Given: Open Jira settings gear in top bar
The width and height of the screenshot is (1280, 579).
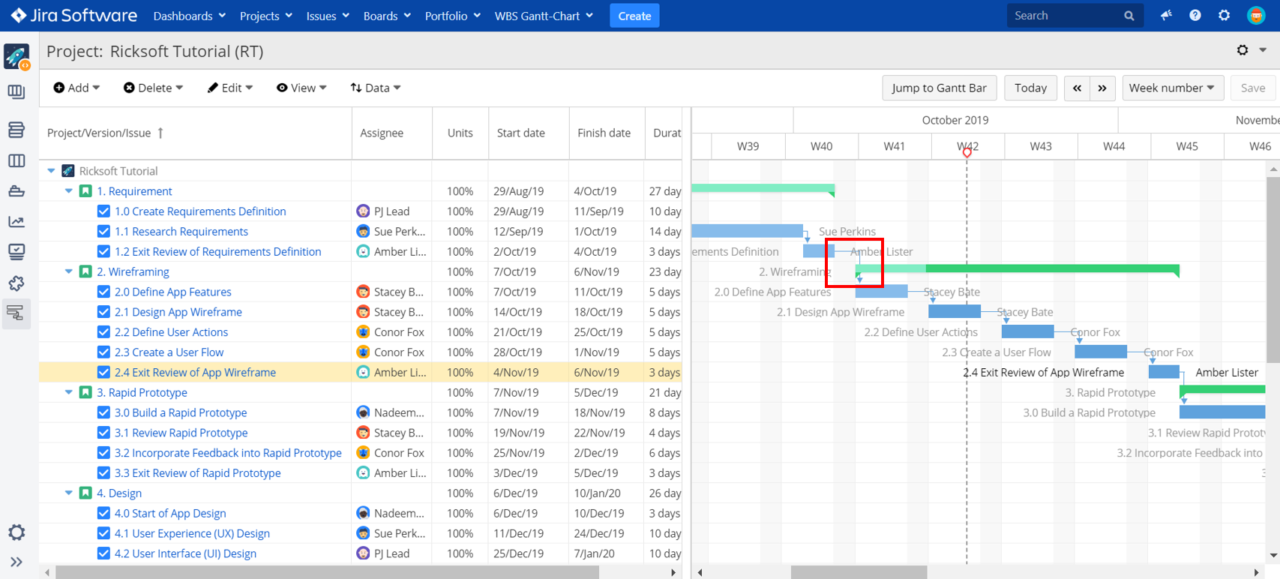Looking at the screenshot, I should tap(1224, 16).
